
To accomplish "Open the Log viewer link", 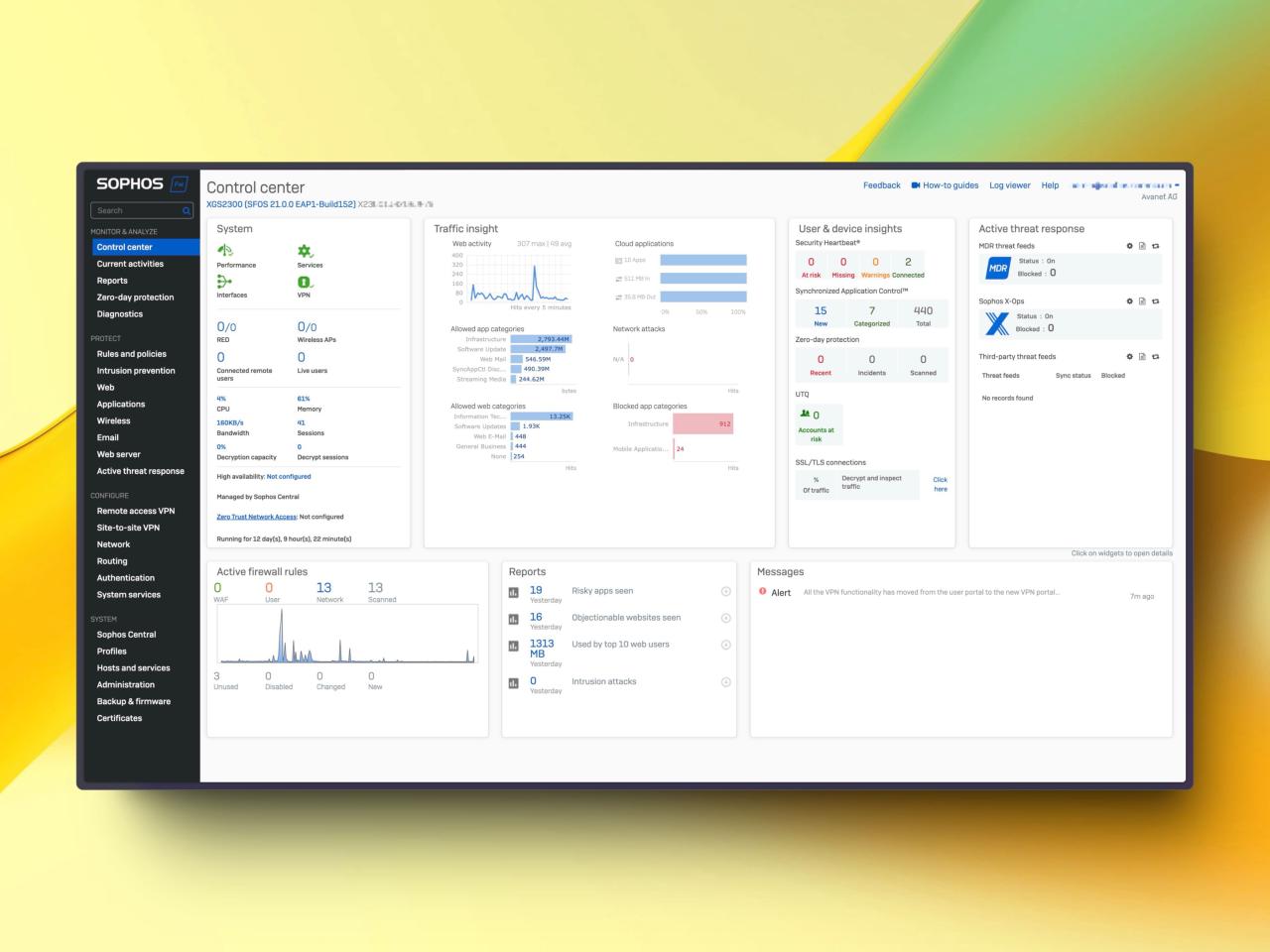I will click(x=1010, y=185).
